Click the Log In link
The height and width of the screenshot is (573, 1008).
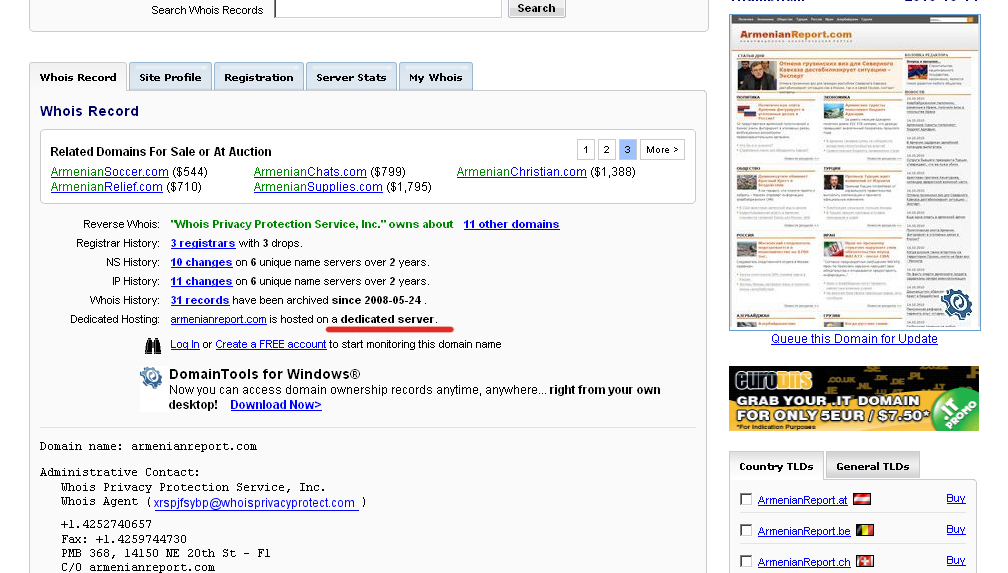[184, 344]
